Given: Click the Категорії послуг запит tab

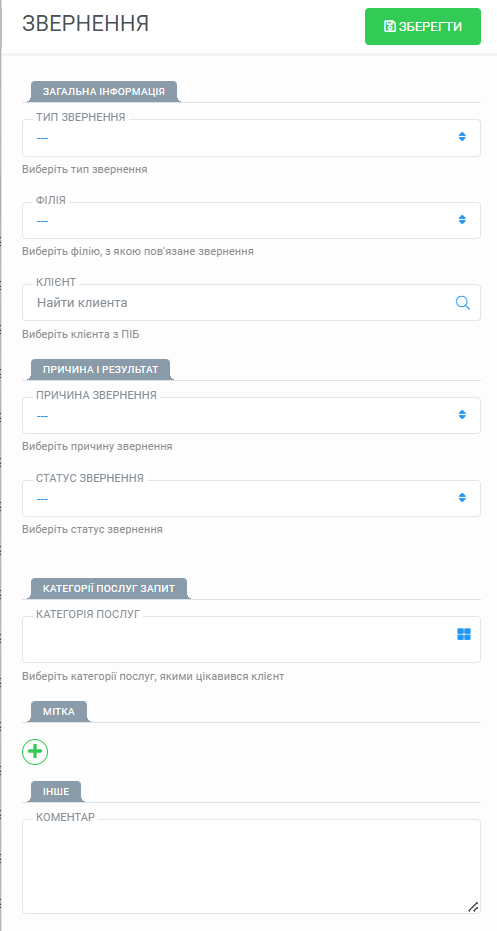Looking at the screenshot, I should pyautogui.click(x=109, y=588).
